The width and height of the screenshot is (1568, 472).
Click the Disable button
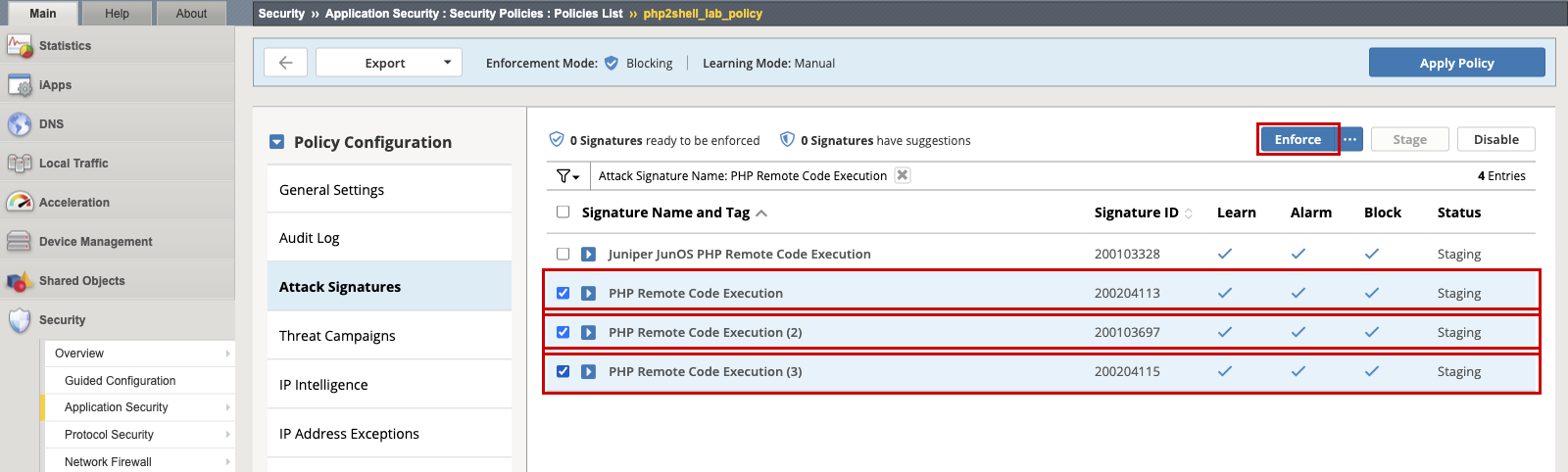click(x=1495, y=139)
